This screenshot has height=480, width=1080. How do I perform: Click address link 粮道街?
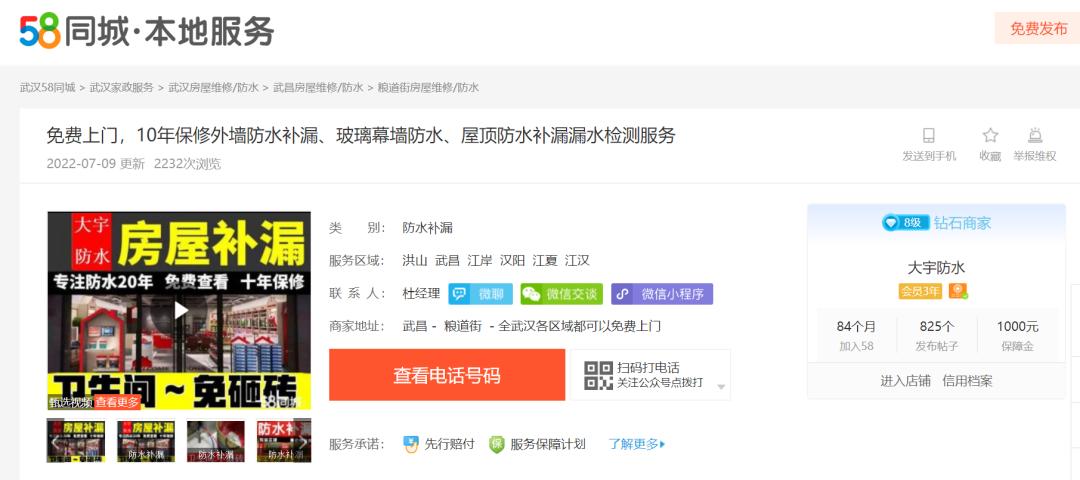pyautogui.click(x=462, y=326)
